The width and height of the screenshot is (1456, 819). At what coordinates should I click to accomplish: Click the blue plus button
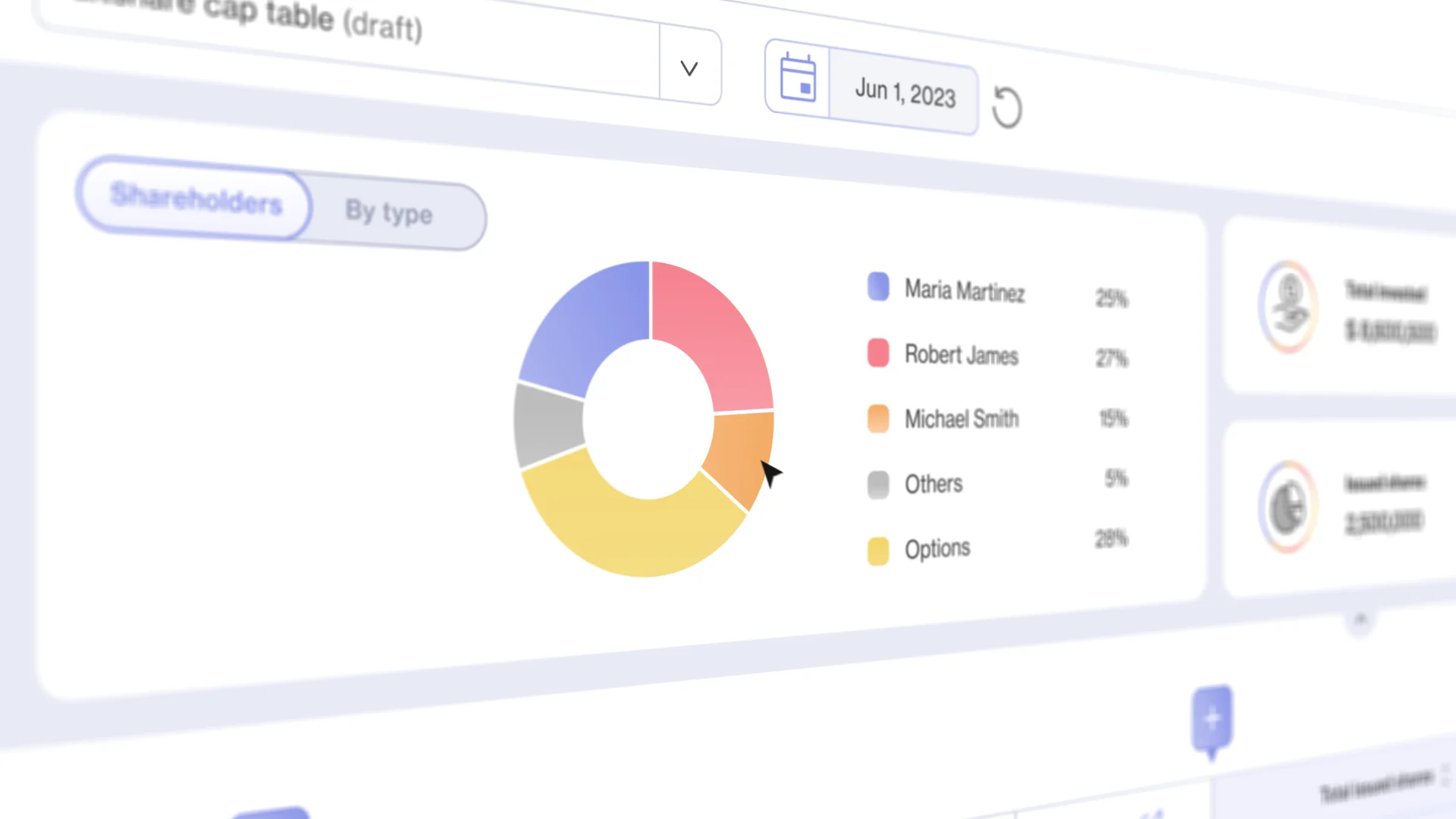point(1212,719)
